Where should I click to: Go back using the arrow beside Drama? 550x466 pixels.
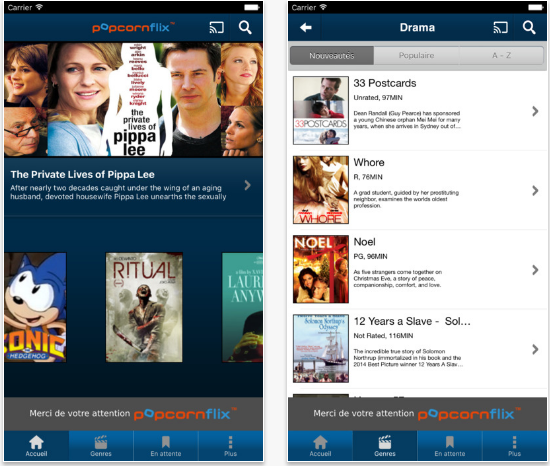click(x=306, y=27)
